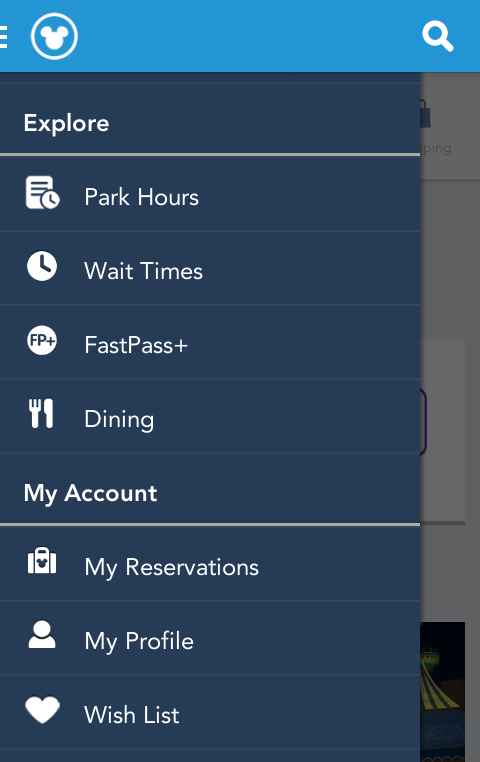Click the Mickey Mouse logo icon
This screenshot has width=480, height=762.
point(54,36)
